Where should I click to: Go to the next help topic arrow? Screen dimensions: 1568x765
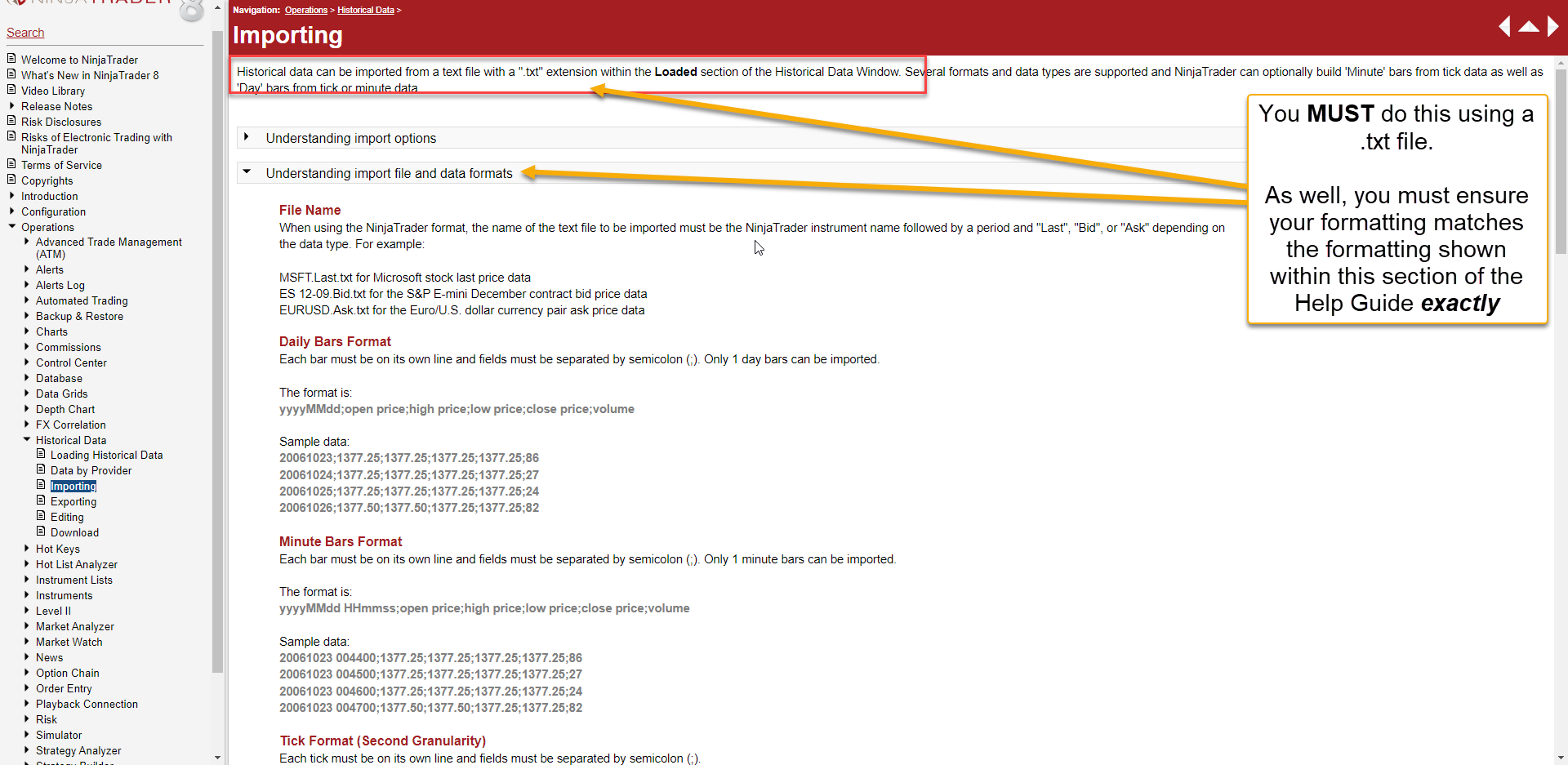1553,27
